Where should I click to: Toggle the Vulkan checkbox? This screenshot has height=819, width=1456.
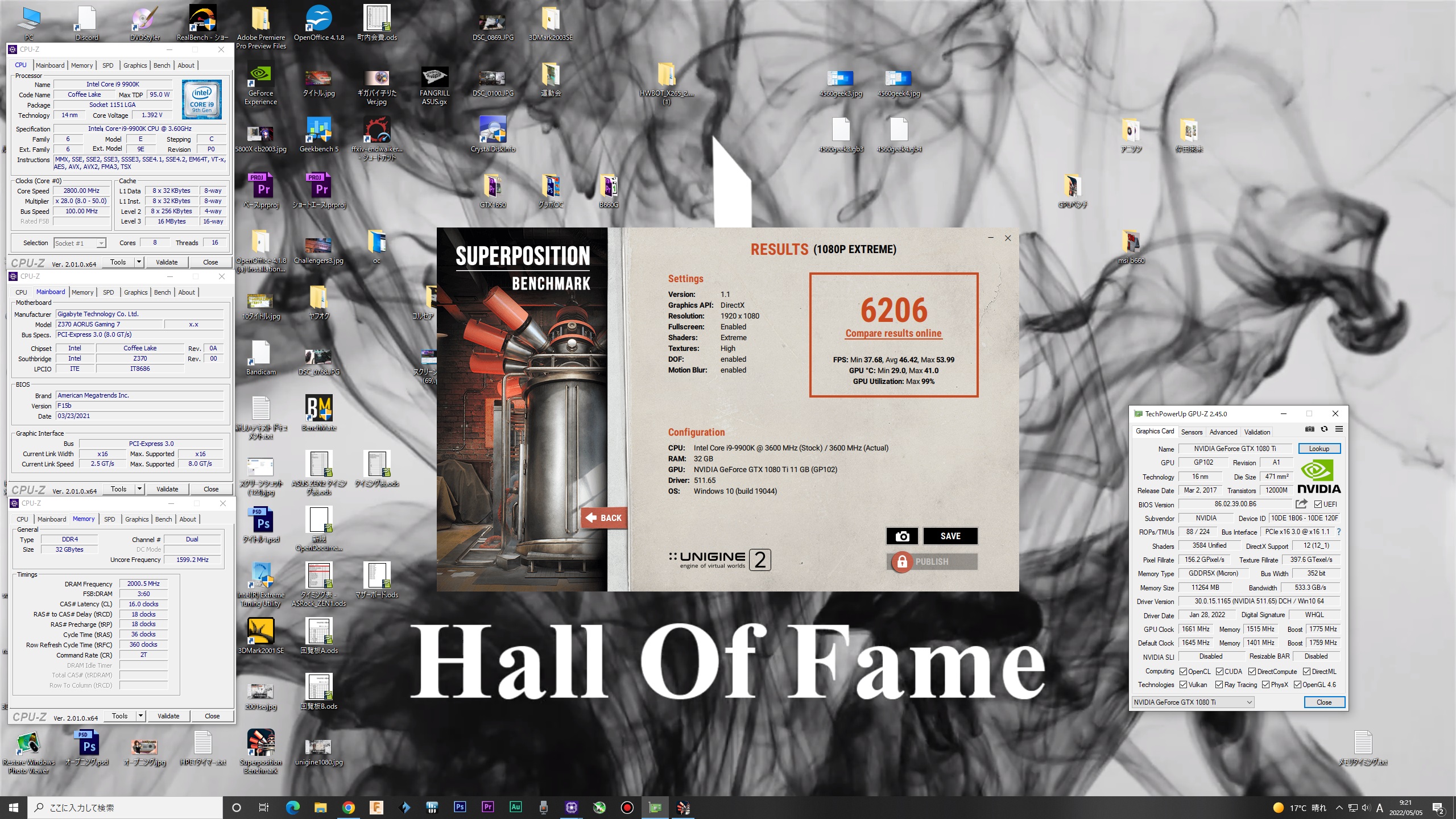click(x=1183, y=685)
